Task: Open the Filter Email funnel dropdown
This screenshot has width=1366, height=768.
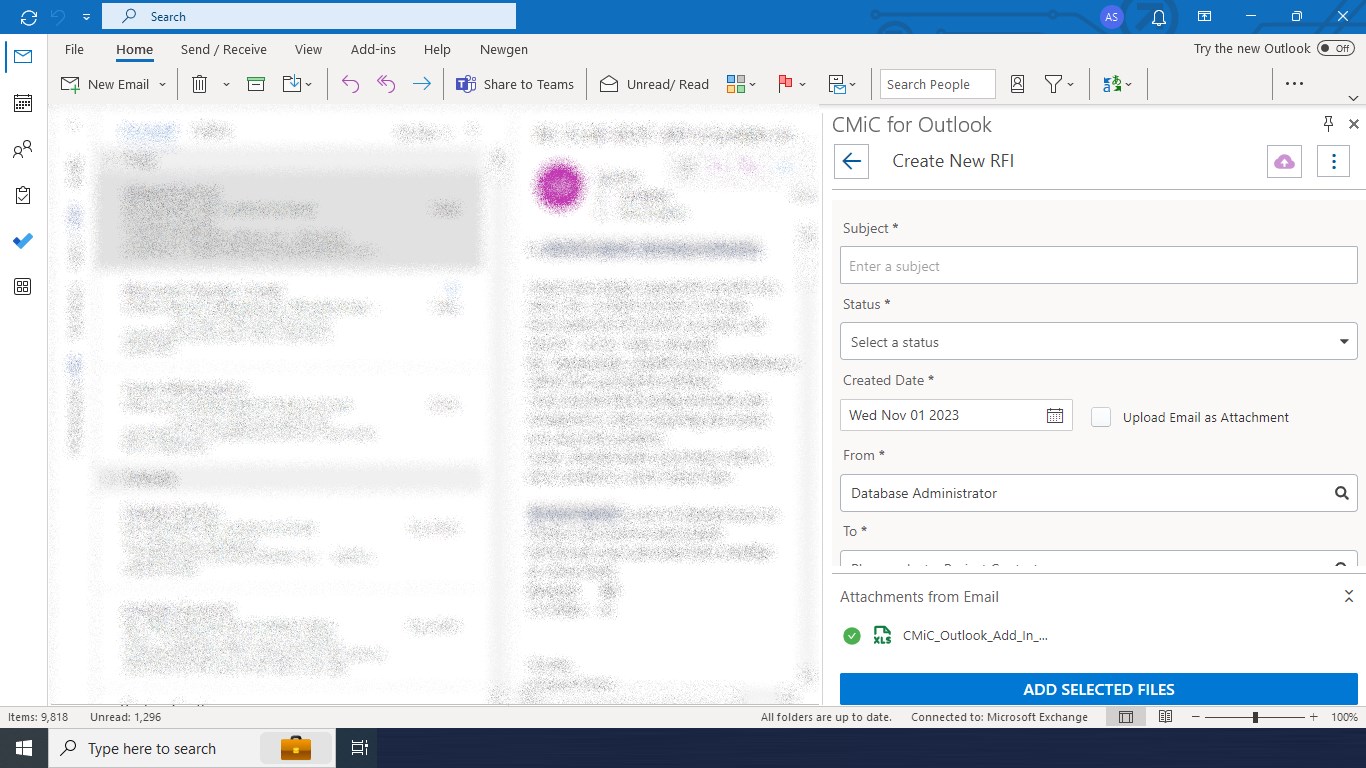Action: 1059,84
